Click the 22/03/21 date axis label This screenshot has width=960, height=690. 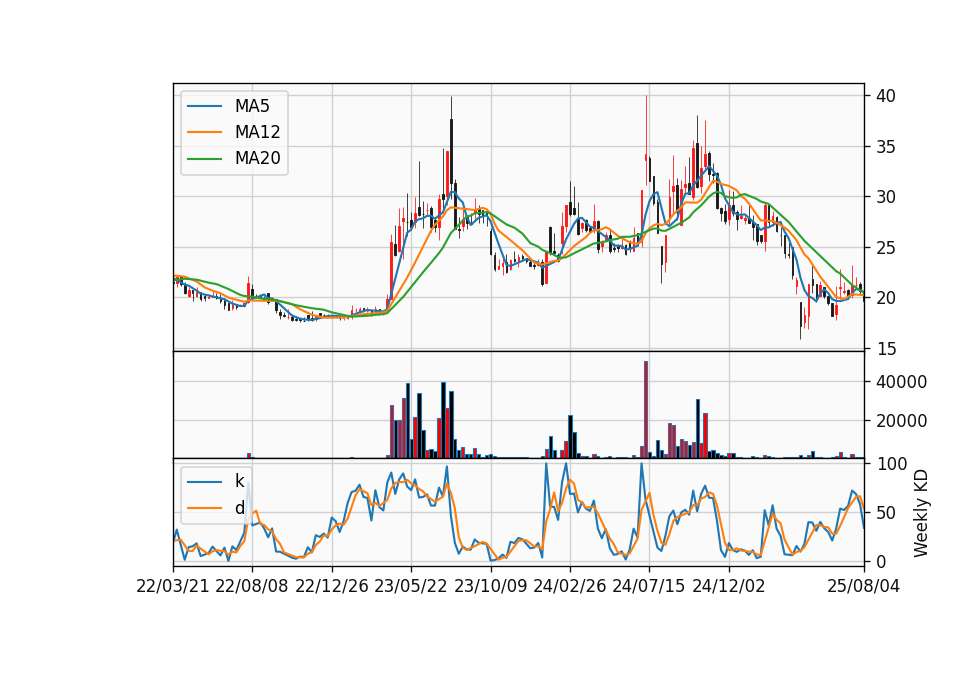point(173,586)
